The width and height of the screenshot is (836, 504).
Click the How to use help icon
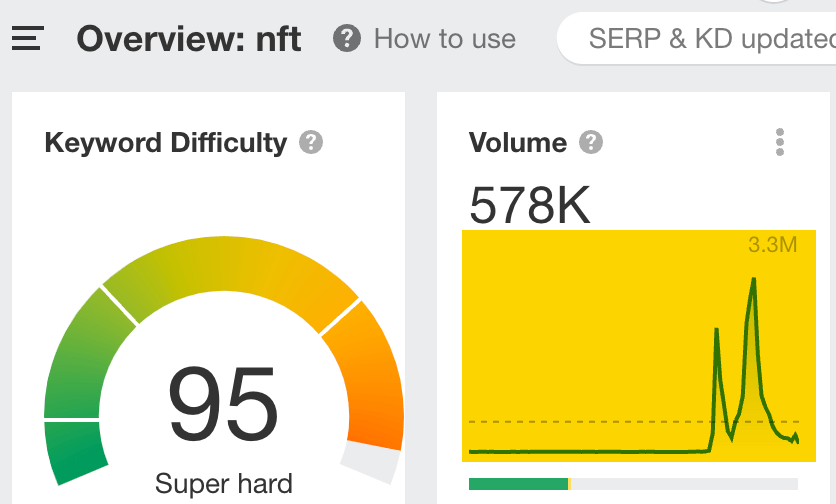pyautogui.click(x=347, y=38)
